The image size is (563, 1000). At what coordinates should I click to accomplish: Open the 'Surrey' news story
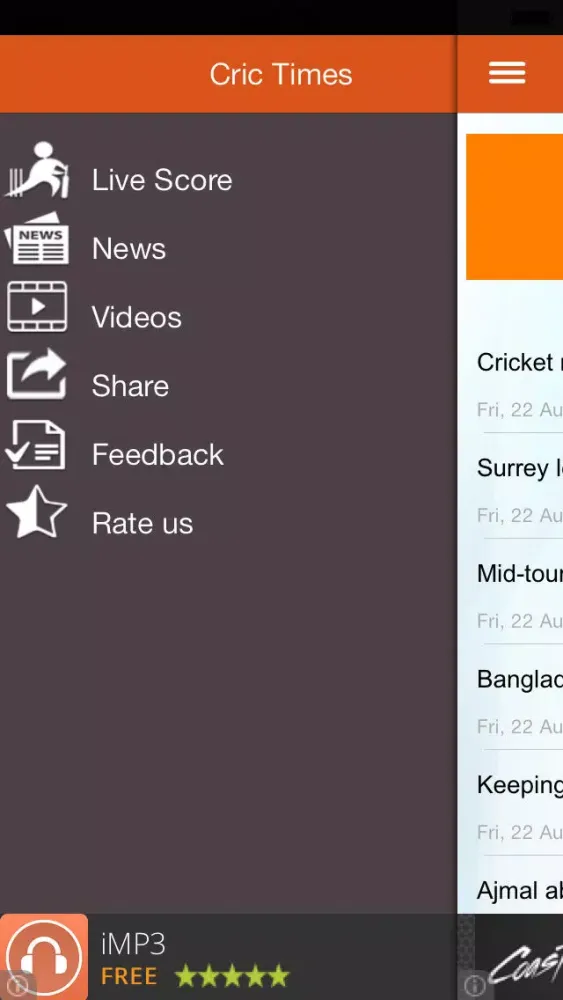point(520,468)
